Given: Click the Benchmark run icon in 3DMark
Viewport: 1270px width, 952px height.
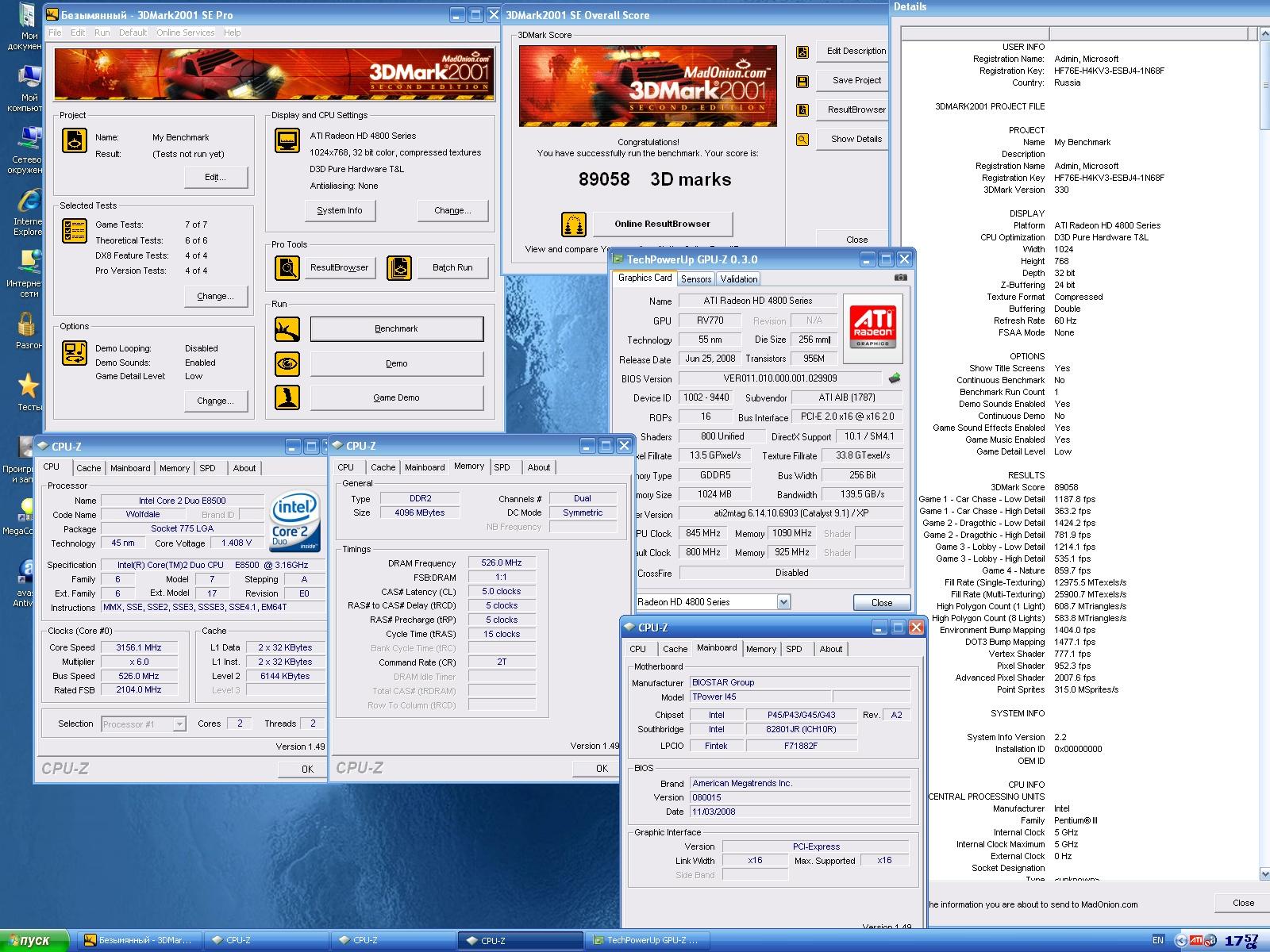Looking at the screenshot, I should tap(287, 328).
